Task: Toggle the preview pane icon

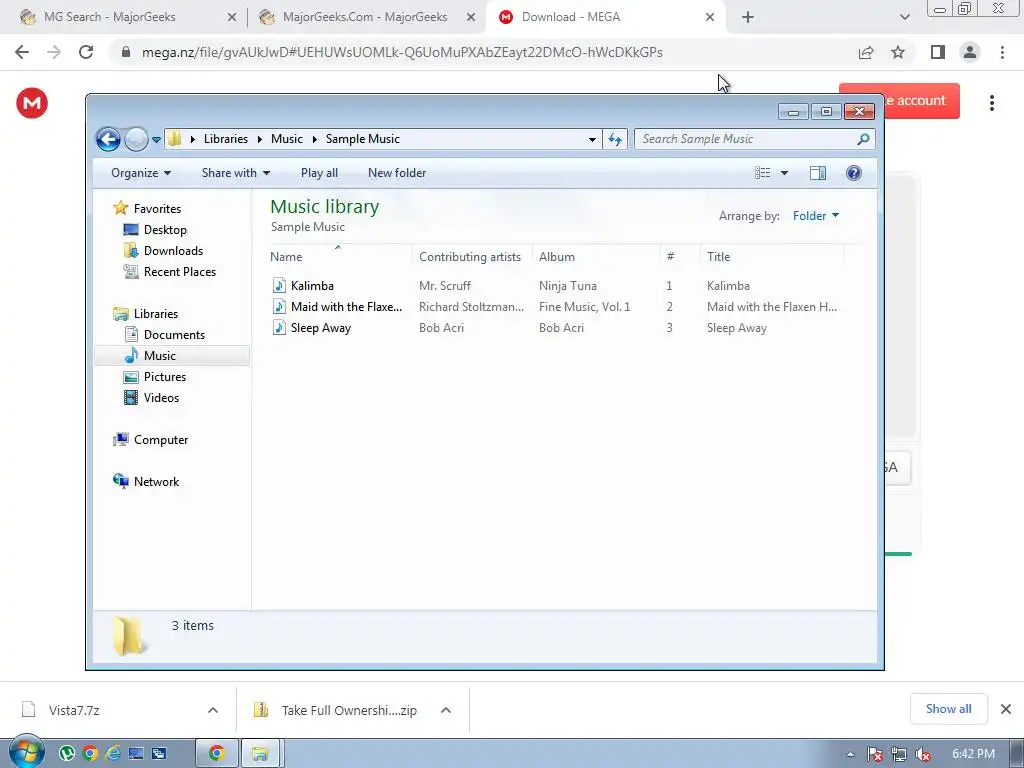Action: point(818,173)
